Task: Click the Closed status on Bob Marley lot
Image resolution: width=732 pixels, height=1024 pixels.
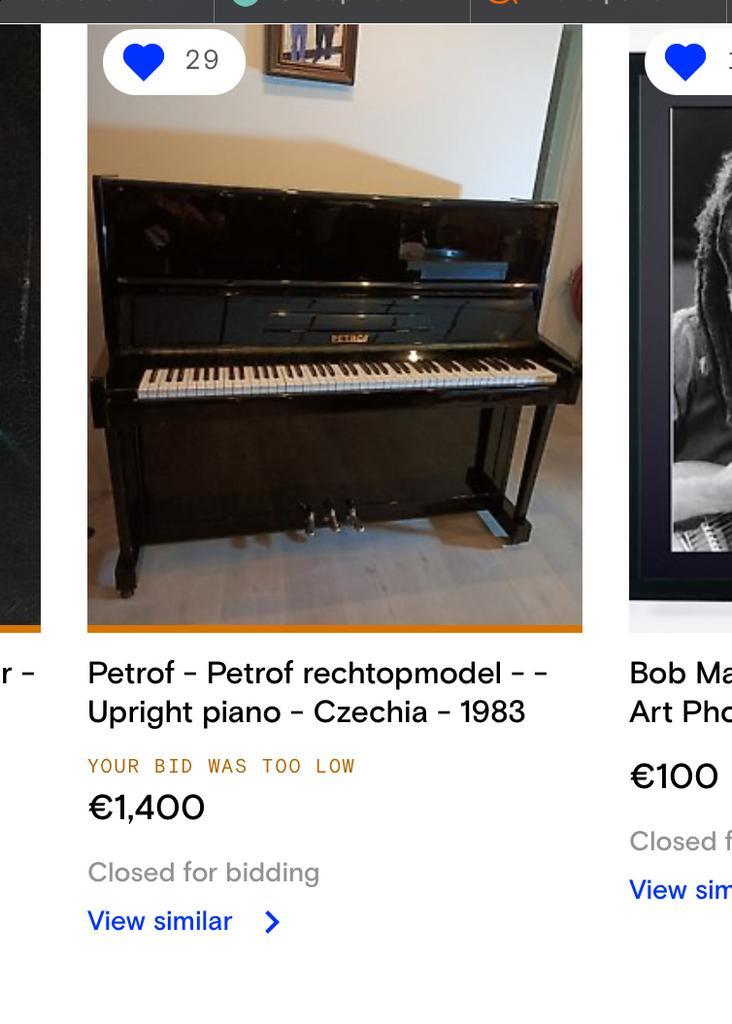Action: [680, 841]
